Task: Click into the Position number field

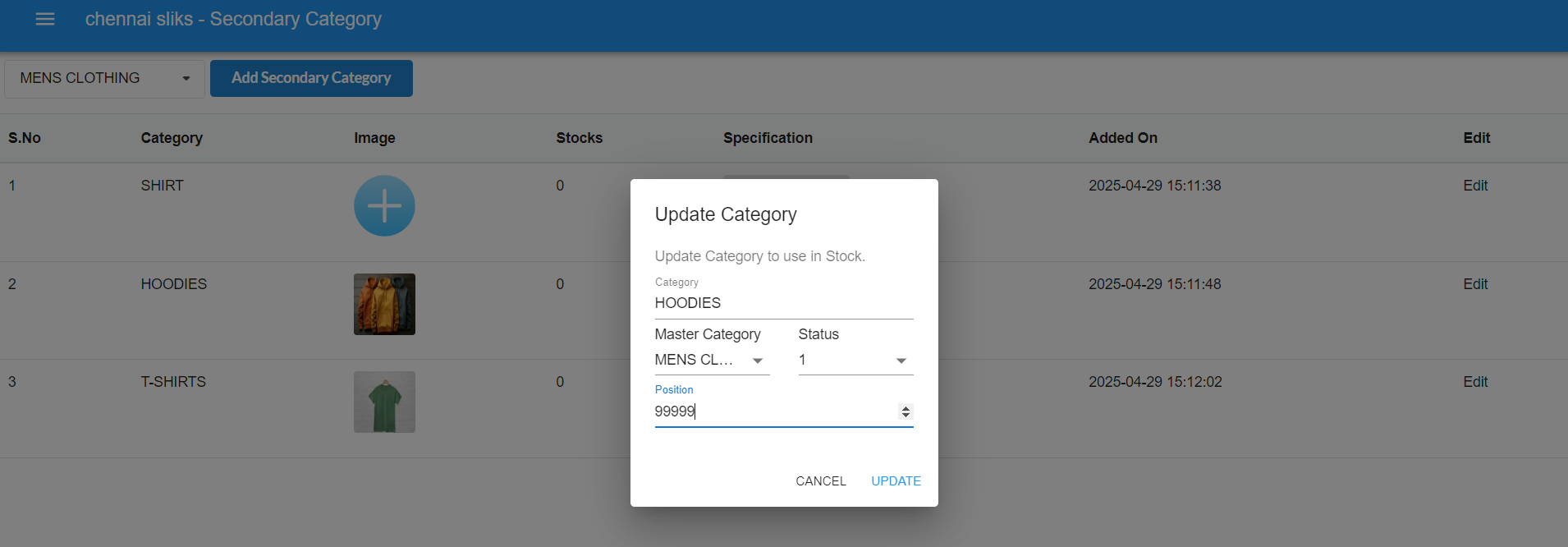Action: [x=772, y=411]
